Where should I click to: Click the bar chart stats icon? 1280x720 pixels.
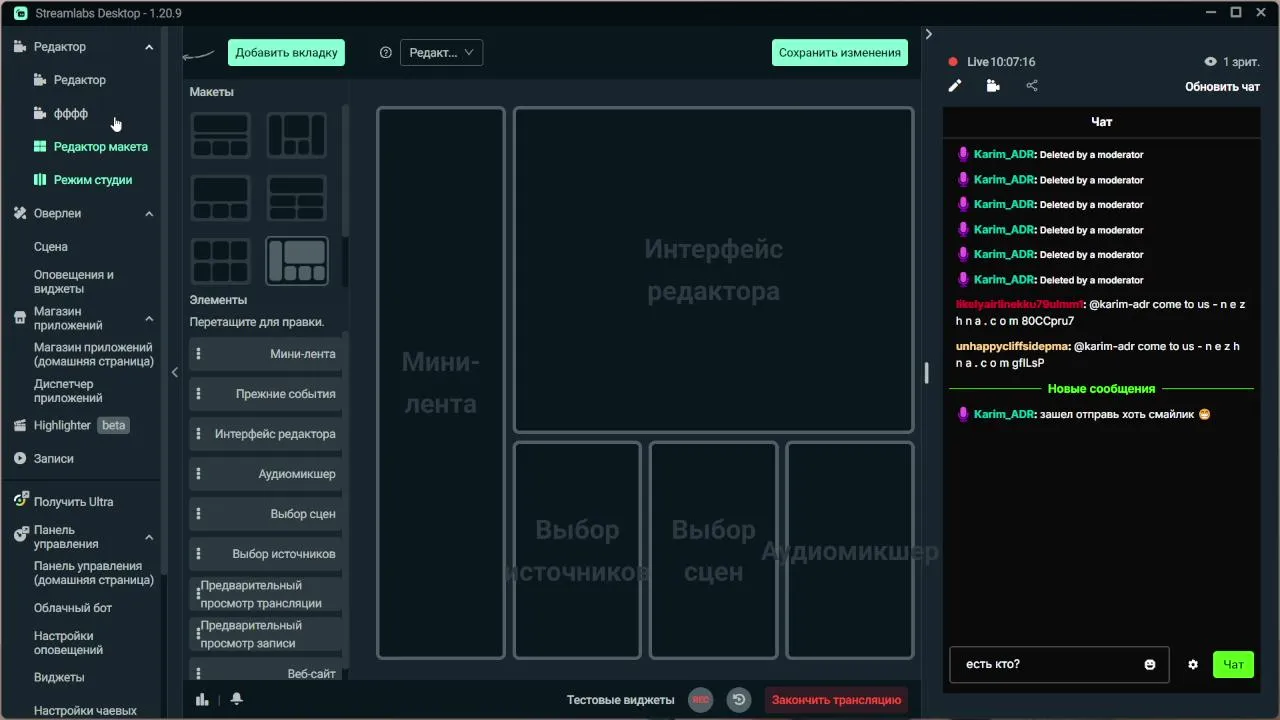click(202, 700)
